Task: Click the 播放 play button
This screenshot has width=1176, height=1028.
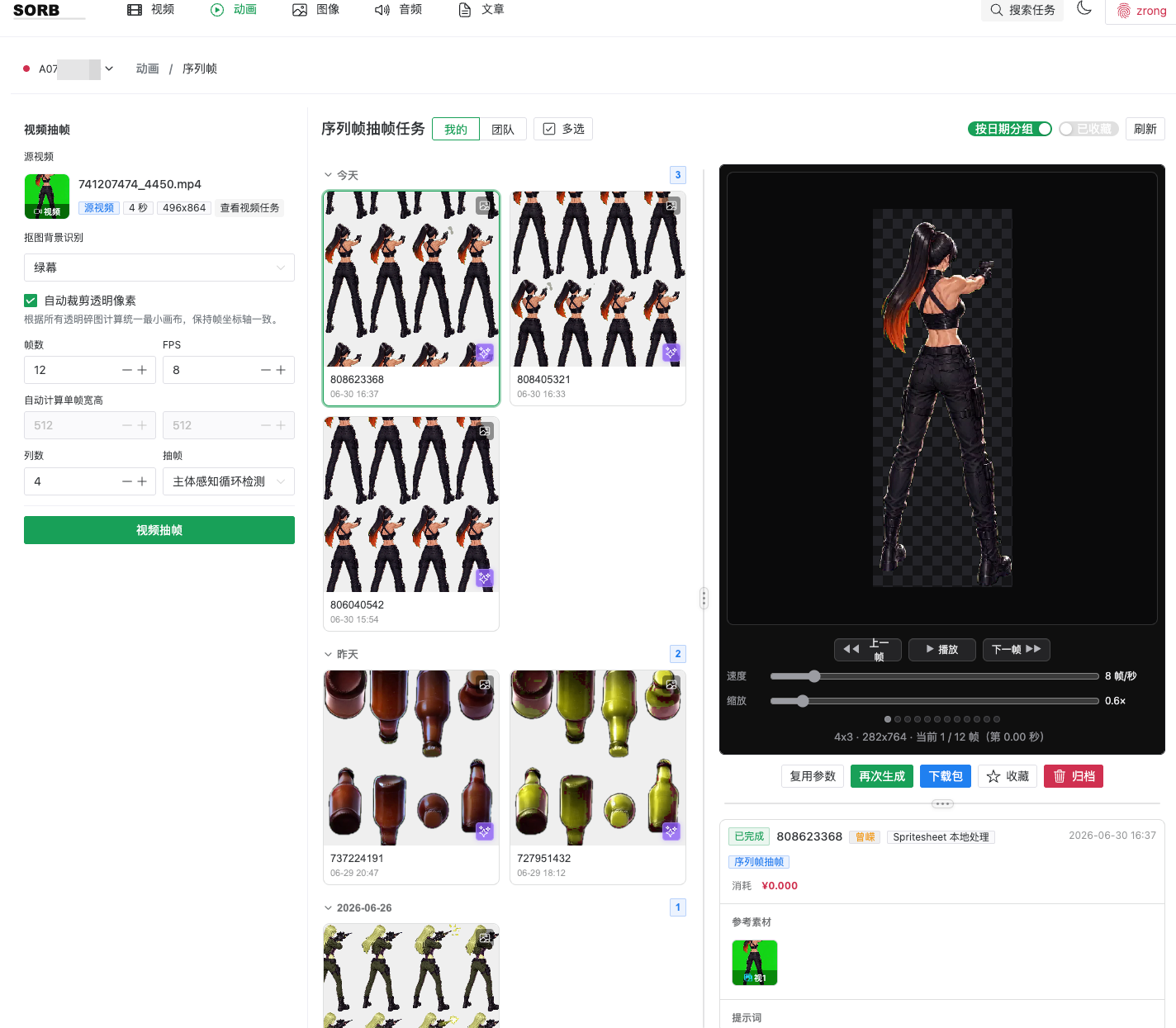Action: [942, 650]
